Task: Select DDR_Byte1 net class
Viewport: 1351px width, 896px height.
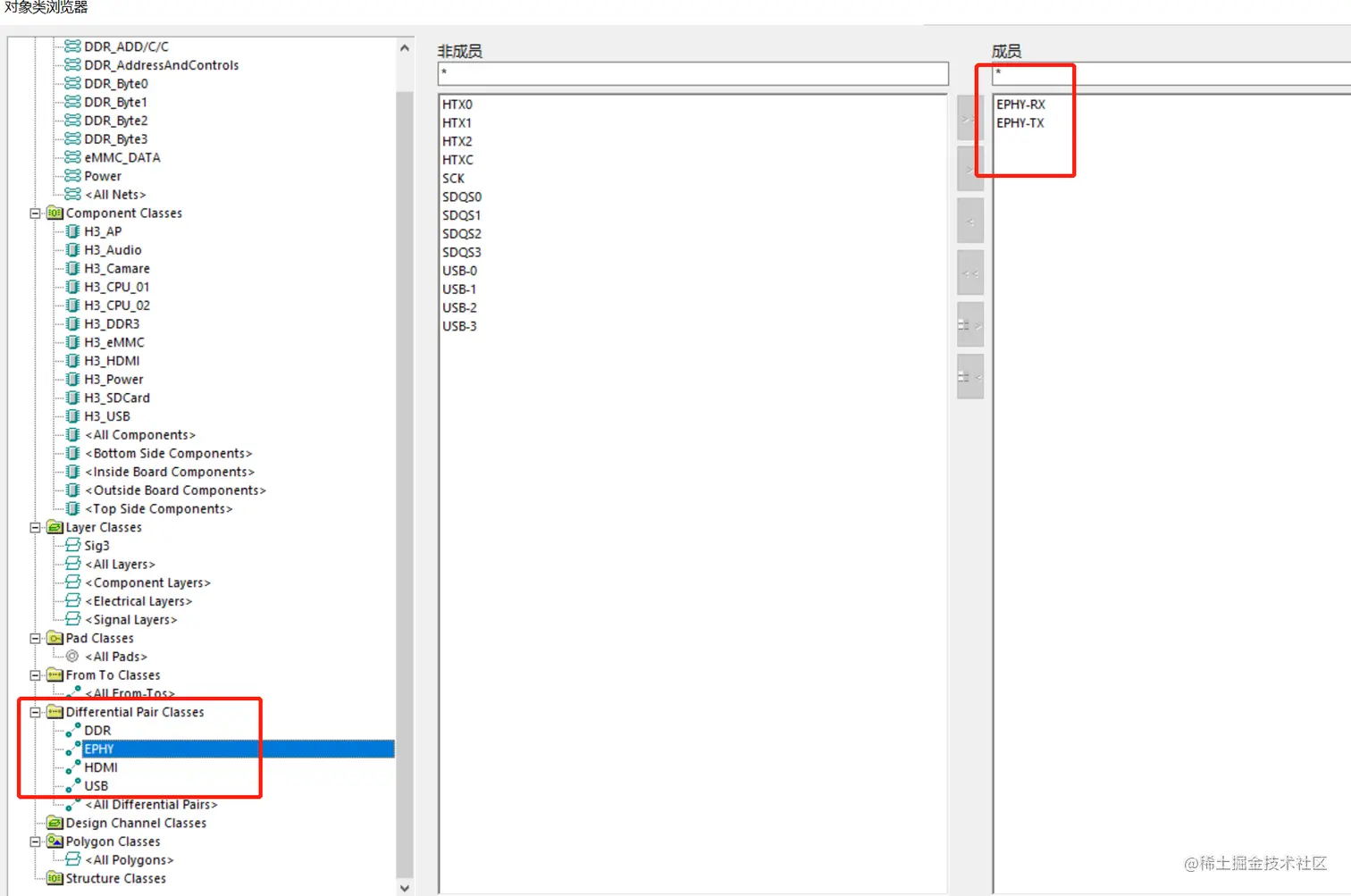Action: coord(116,102)
